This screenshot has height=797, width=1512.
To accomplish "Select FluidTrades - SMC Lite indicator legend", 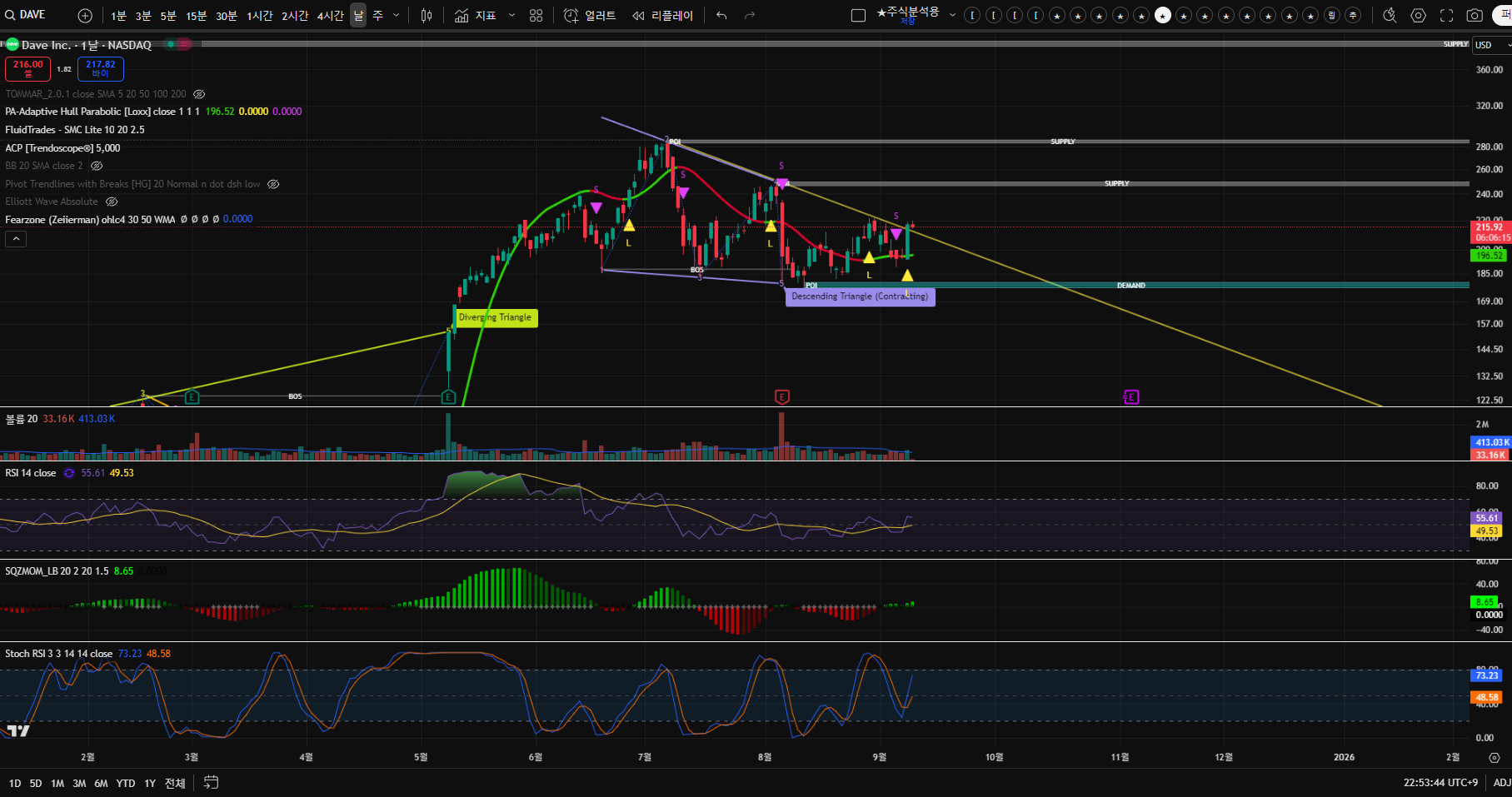I will point(75,130).
